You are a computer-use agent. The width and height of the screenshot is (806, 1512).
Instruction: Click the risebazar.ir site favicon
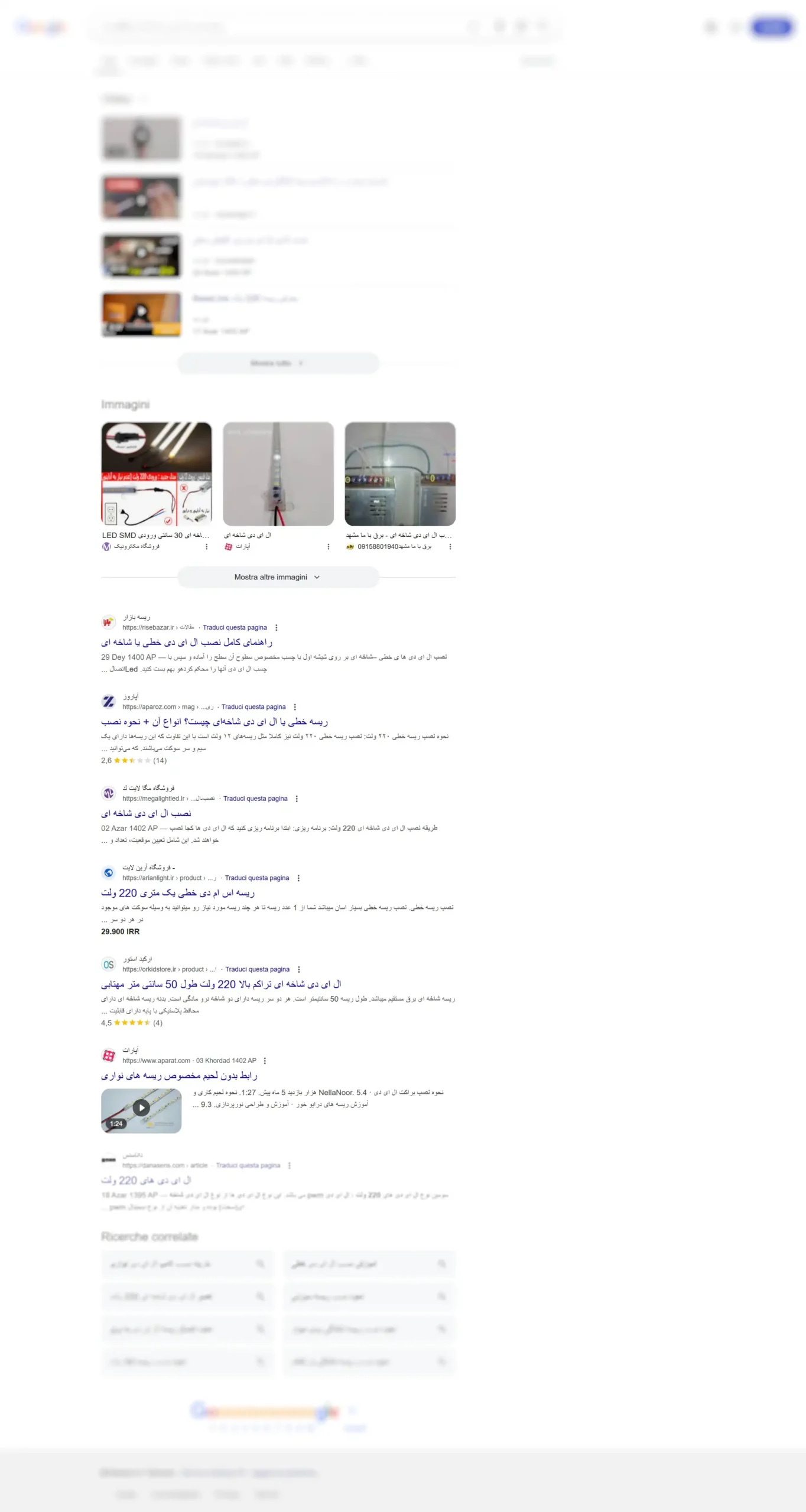tap(109, 622)
